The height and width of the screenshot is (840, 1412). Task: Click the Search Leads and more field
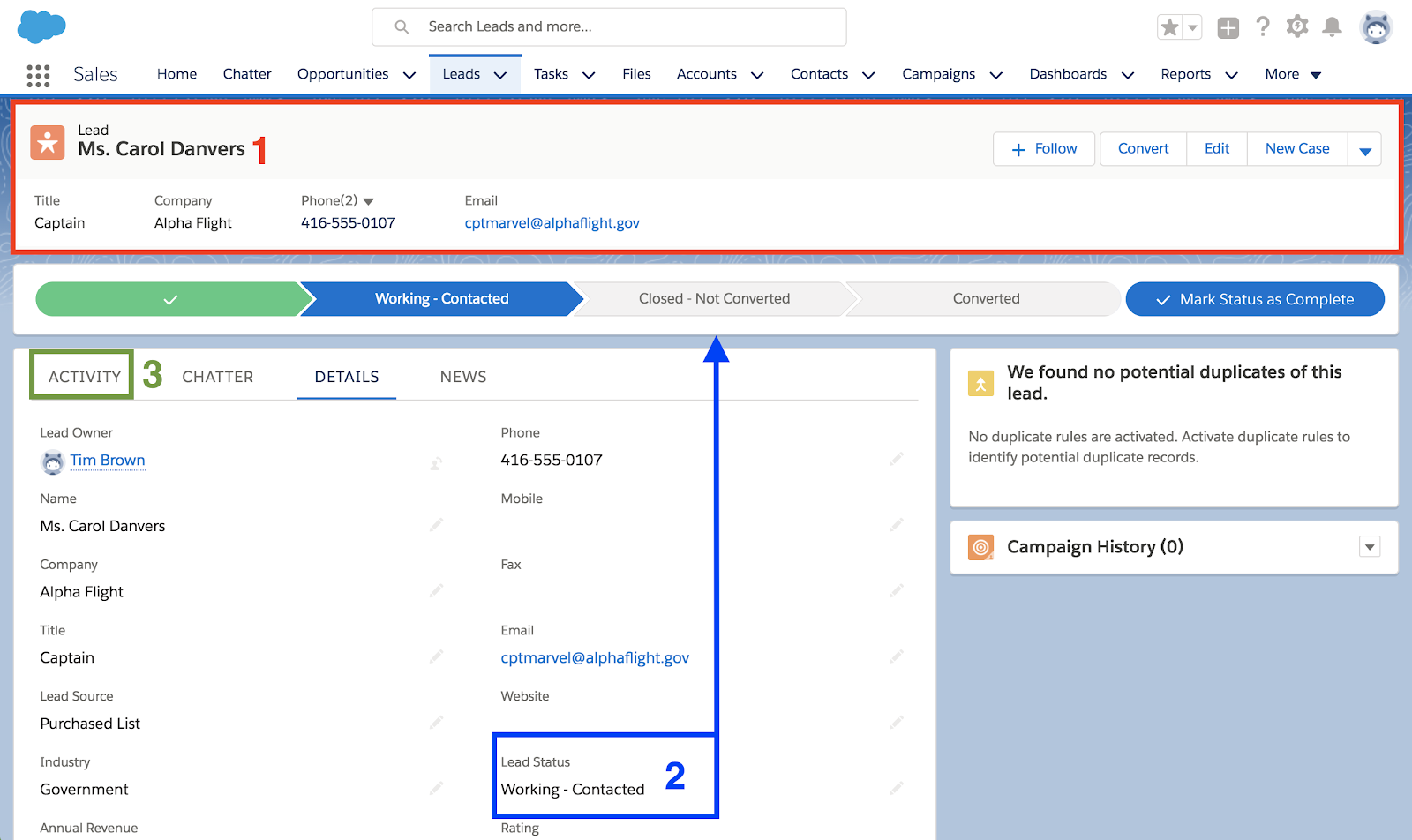point(609,27)
